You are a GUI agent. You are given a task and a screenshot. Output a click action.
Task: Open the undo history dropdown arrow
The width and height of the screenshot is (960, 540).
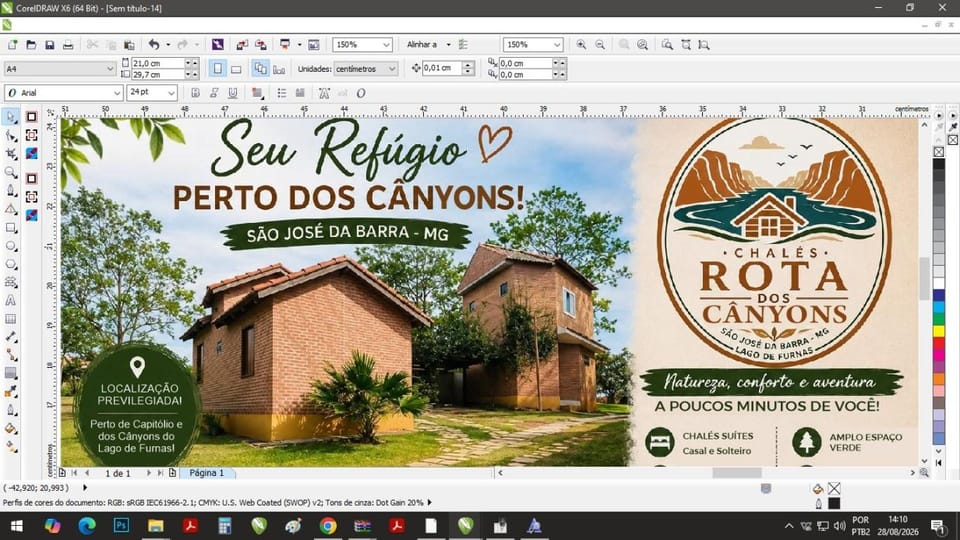[168, 45]
